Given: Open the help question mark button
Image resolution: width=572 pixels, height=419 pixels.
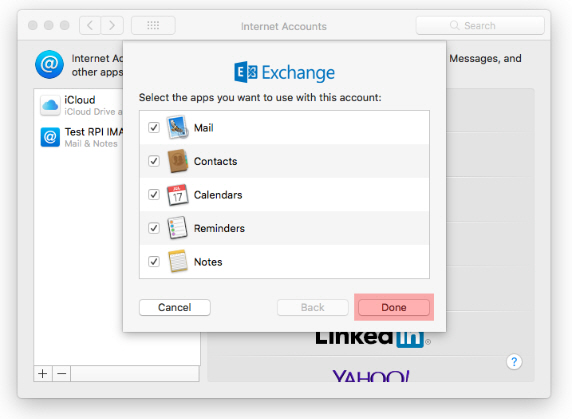Looking at the screenshot, I should (514, 362).
